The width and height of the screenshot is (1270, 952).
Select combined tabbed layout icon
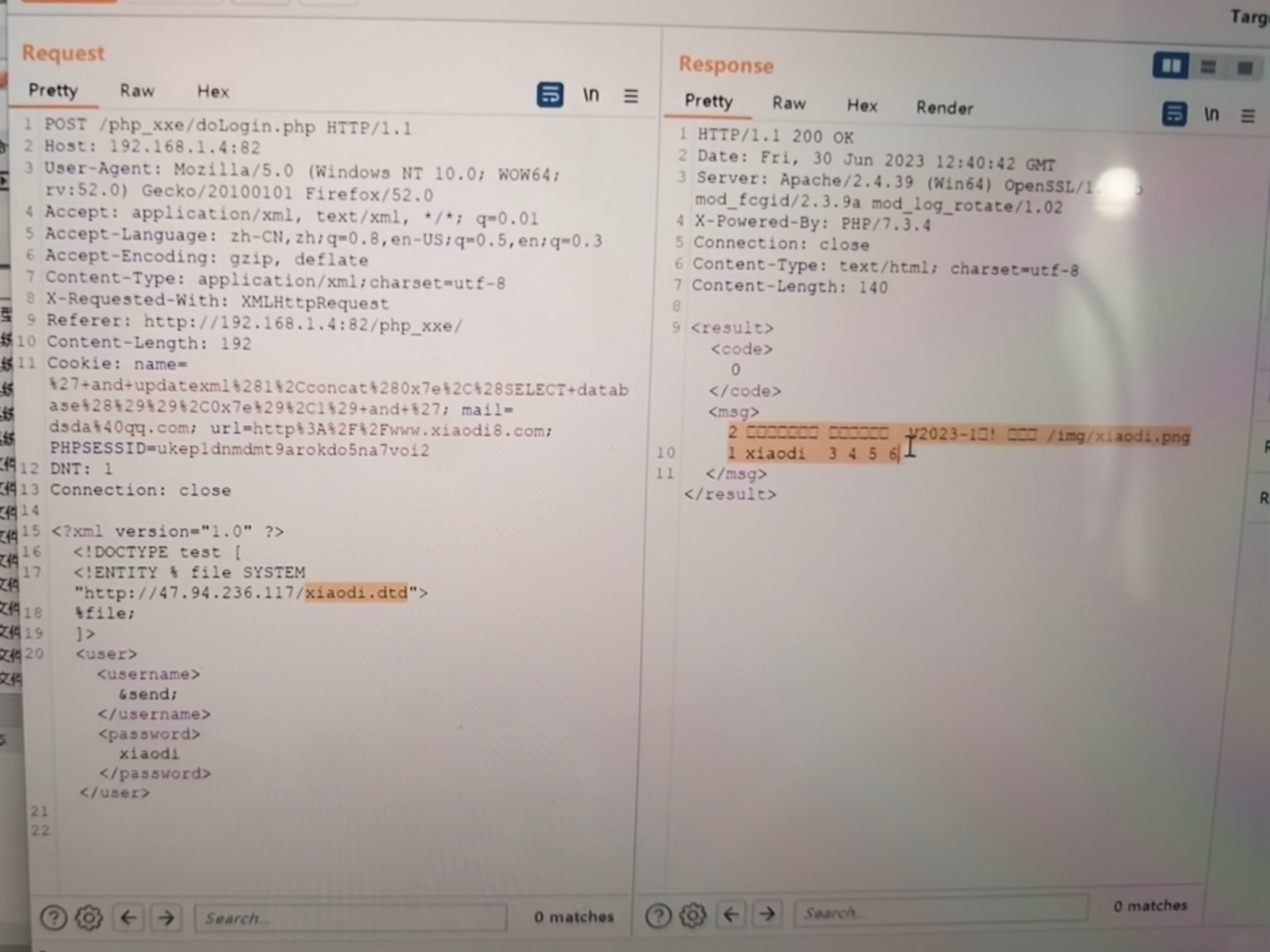[1244, 68]
